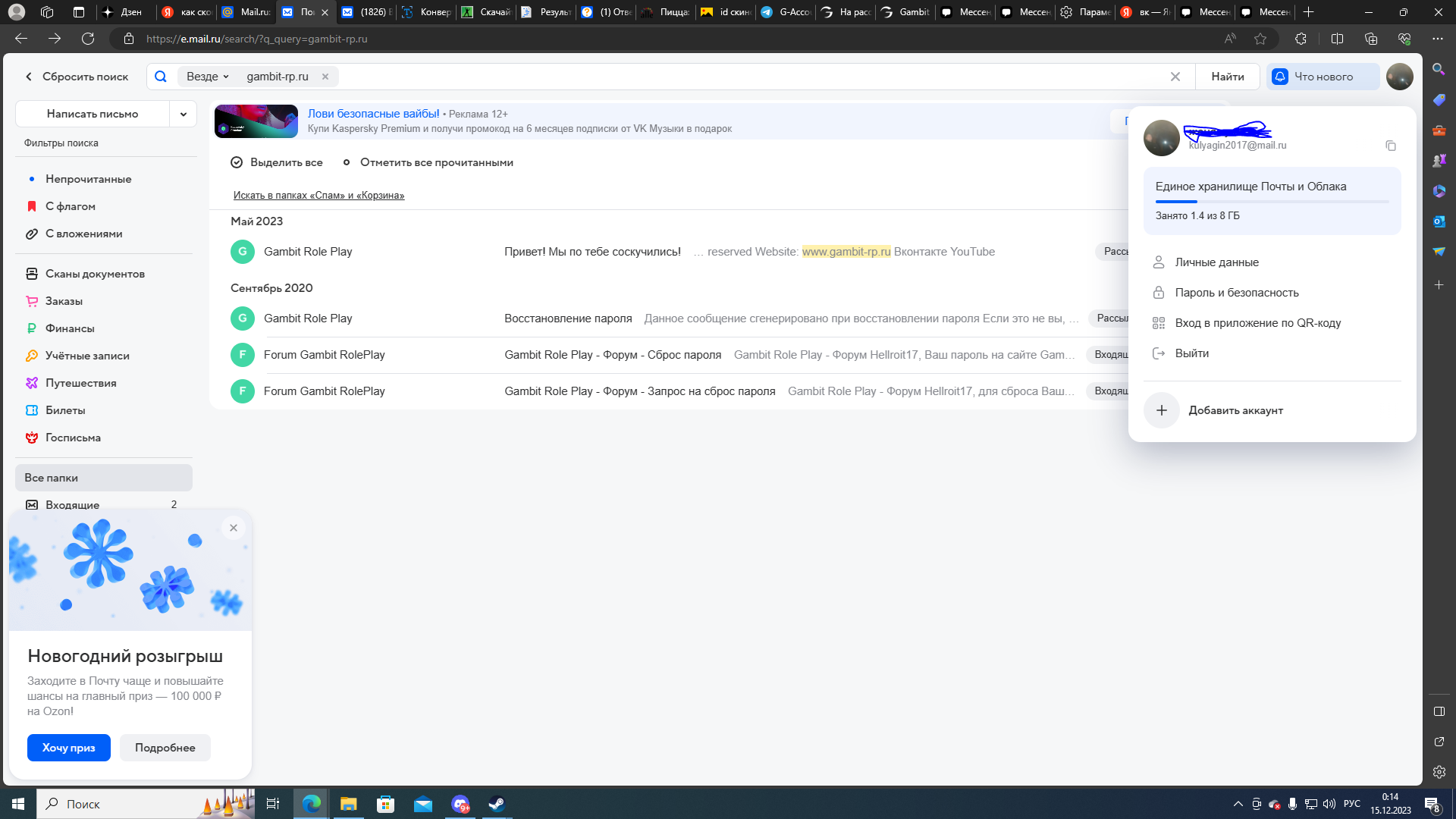
Task: Close the New Year giveaway popup
Action: 234,528
